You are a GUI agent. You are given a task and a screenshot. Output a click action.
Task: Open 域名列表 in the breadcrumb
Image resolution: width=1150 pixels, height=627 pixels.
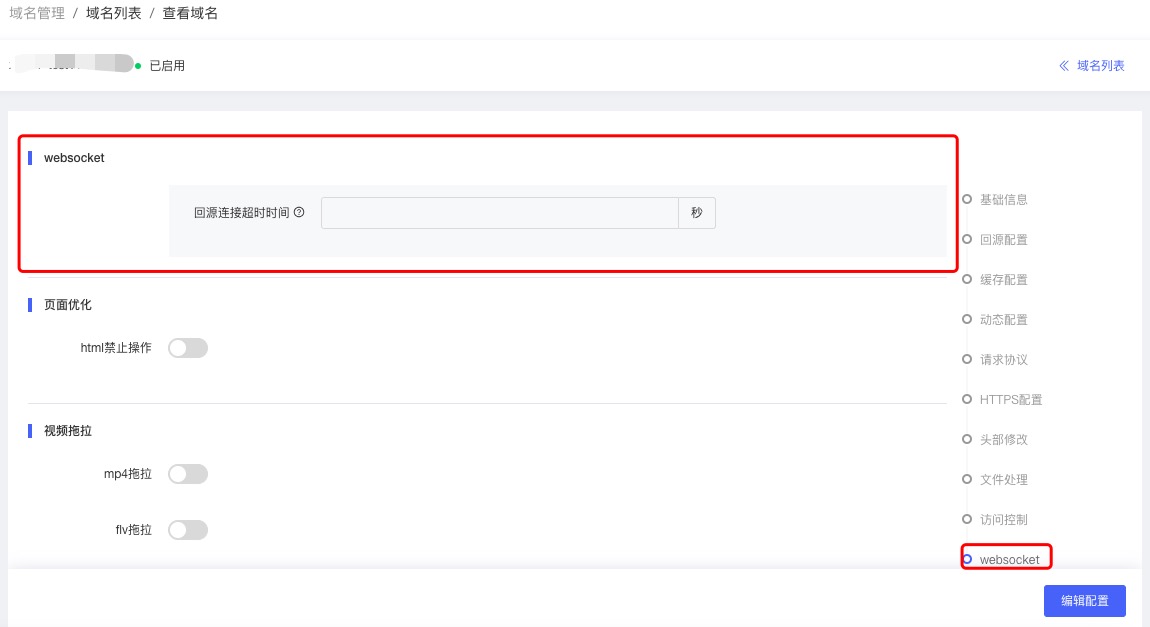click(x=114, y=13)
